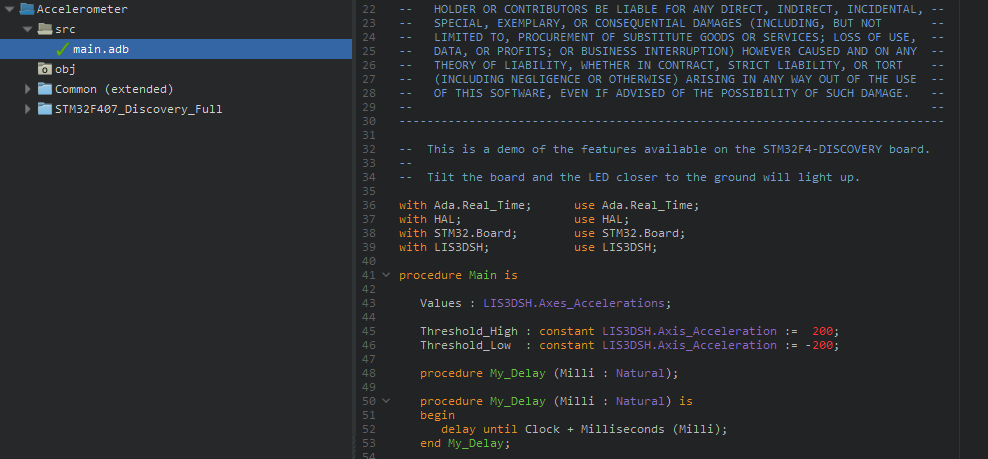The image size is (988, 459).
Task: Click the Accelerometer project icon
Action: click(27, 9)
